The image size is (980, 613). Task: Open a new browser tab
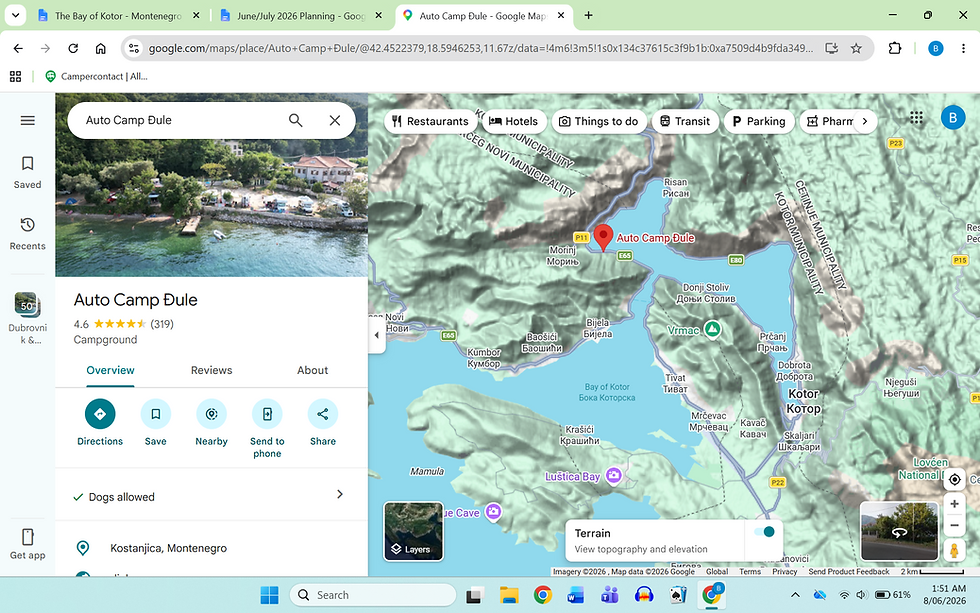(x=588, y=16)
